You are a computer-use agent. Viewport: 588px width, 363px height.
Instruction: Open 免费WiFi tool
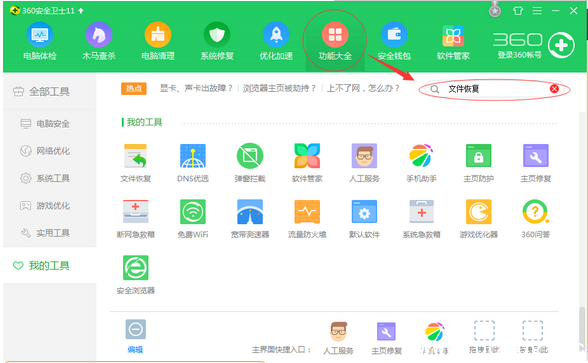[x=193, y=219]
